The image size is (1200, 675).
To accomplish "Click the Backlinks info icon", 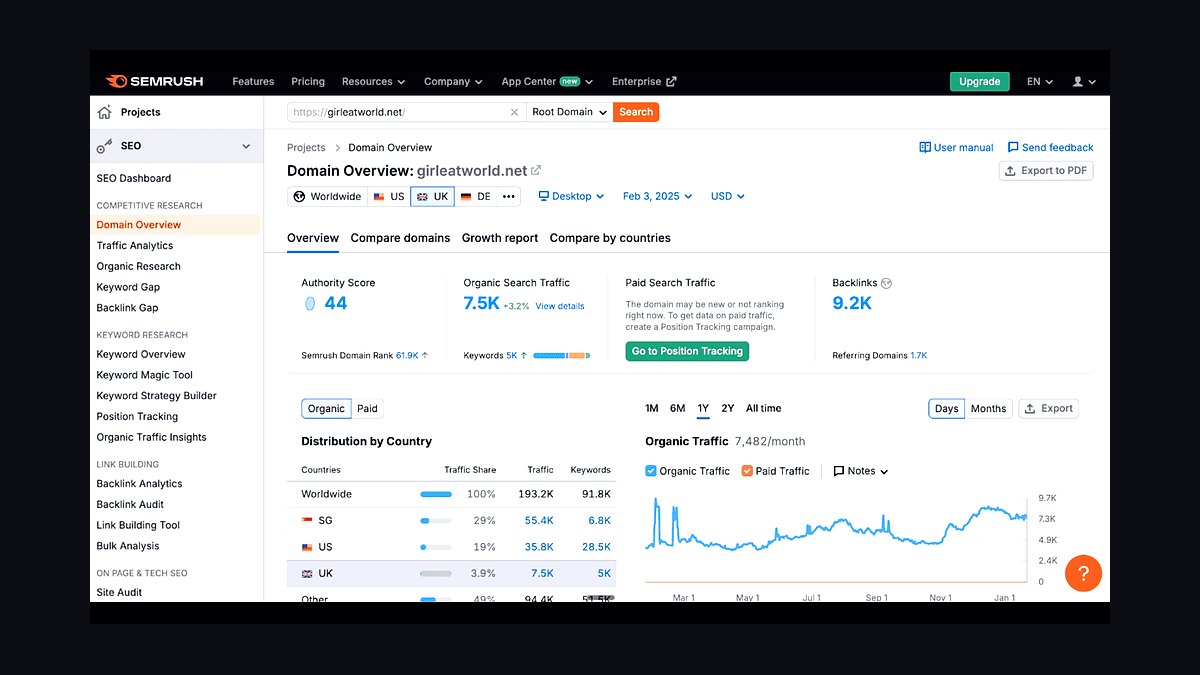I will [x=886, y=283].
